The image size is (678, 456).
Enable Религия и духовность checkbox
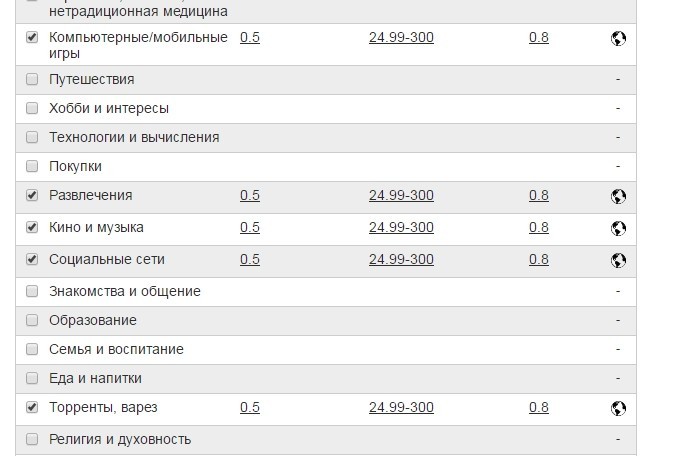(32, 439)
